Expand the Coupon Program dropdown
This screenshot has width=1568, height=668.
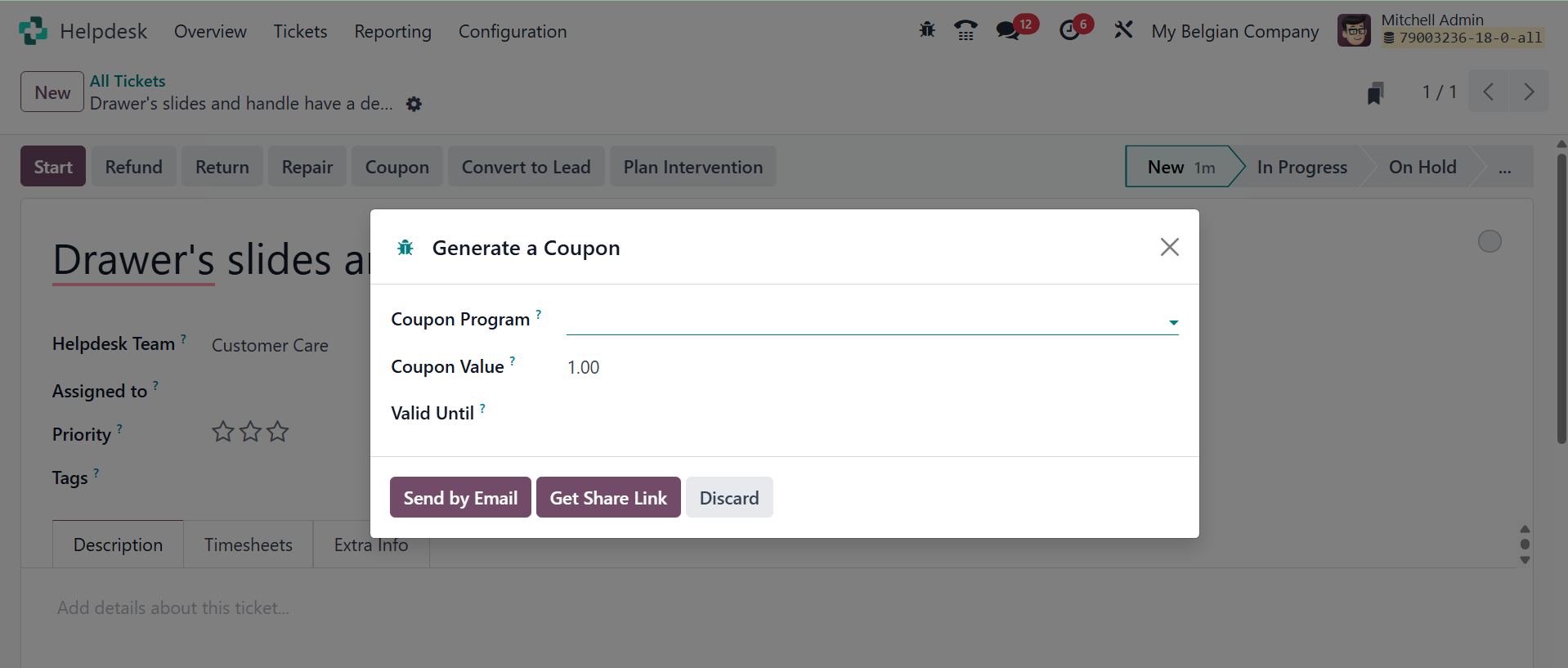tap(1173, 322)
